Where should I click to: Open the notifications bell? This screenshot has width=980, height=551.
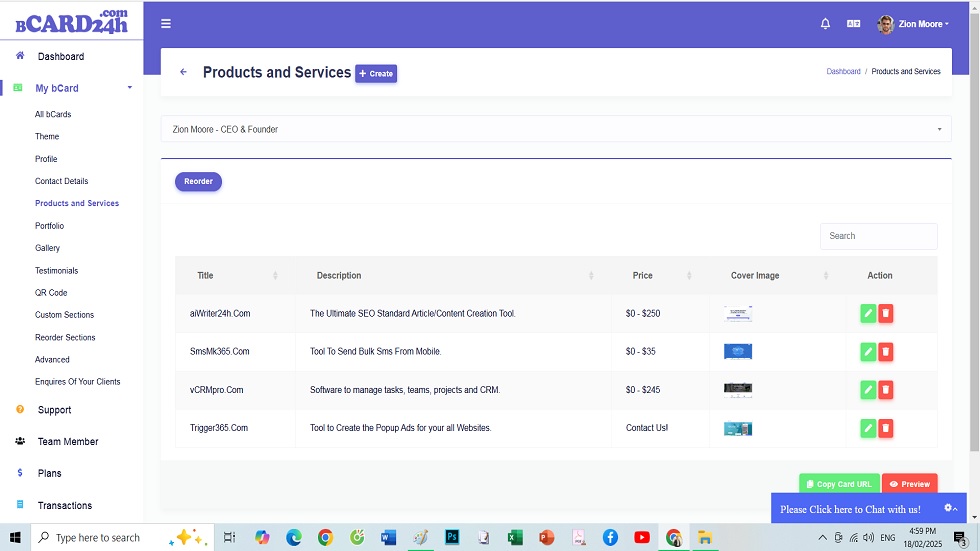tap(825, 24)
